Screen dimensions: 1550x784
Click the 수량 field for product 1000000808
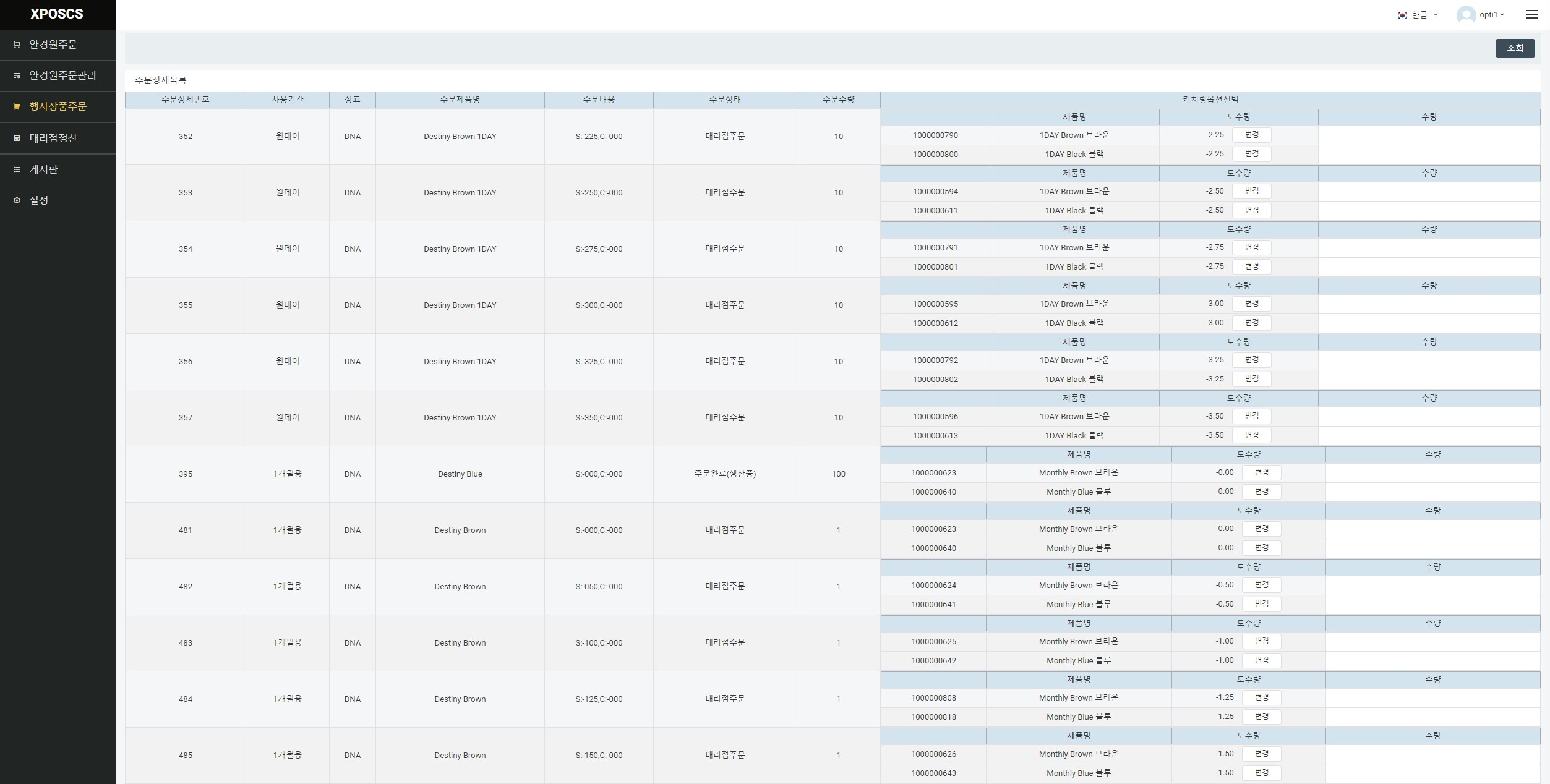(1432, 698)
